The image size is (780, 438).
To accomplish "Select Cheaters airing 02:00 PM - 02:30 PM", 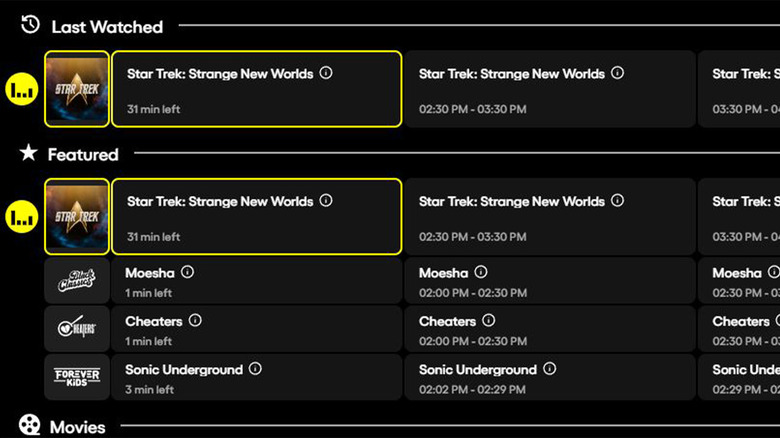I will [x=548, y=330].
